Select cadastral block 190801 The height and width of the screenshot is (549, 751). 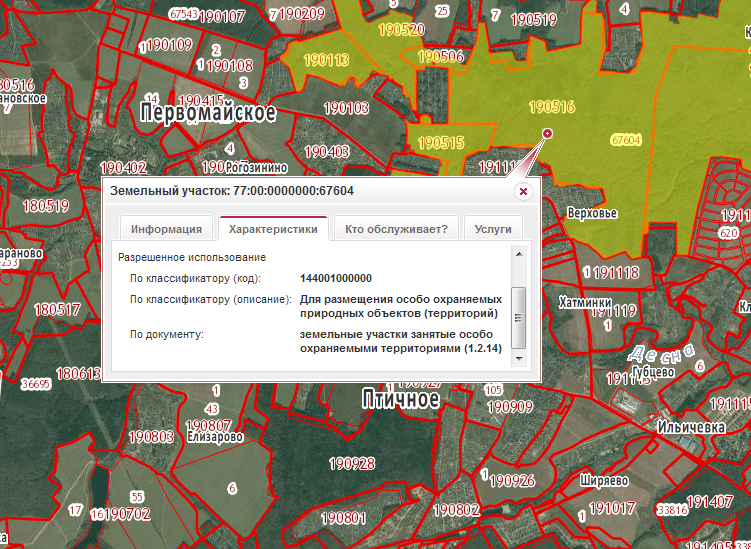343,518
